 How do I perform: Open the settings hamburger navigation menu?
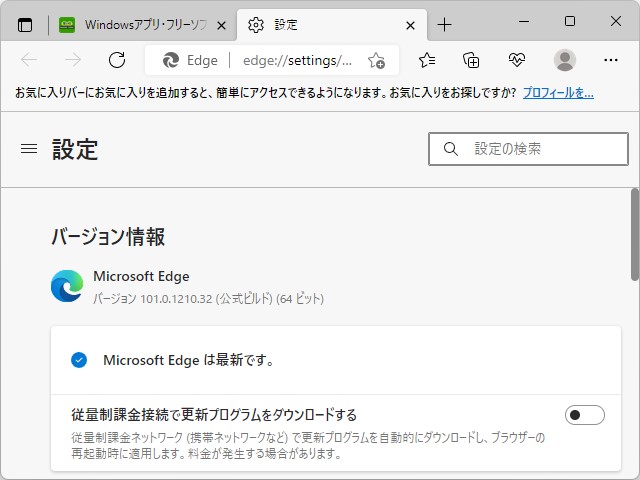[x=29, y=149]
